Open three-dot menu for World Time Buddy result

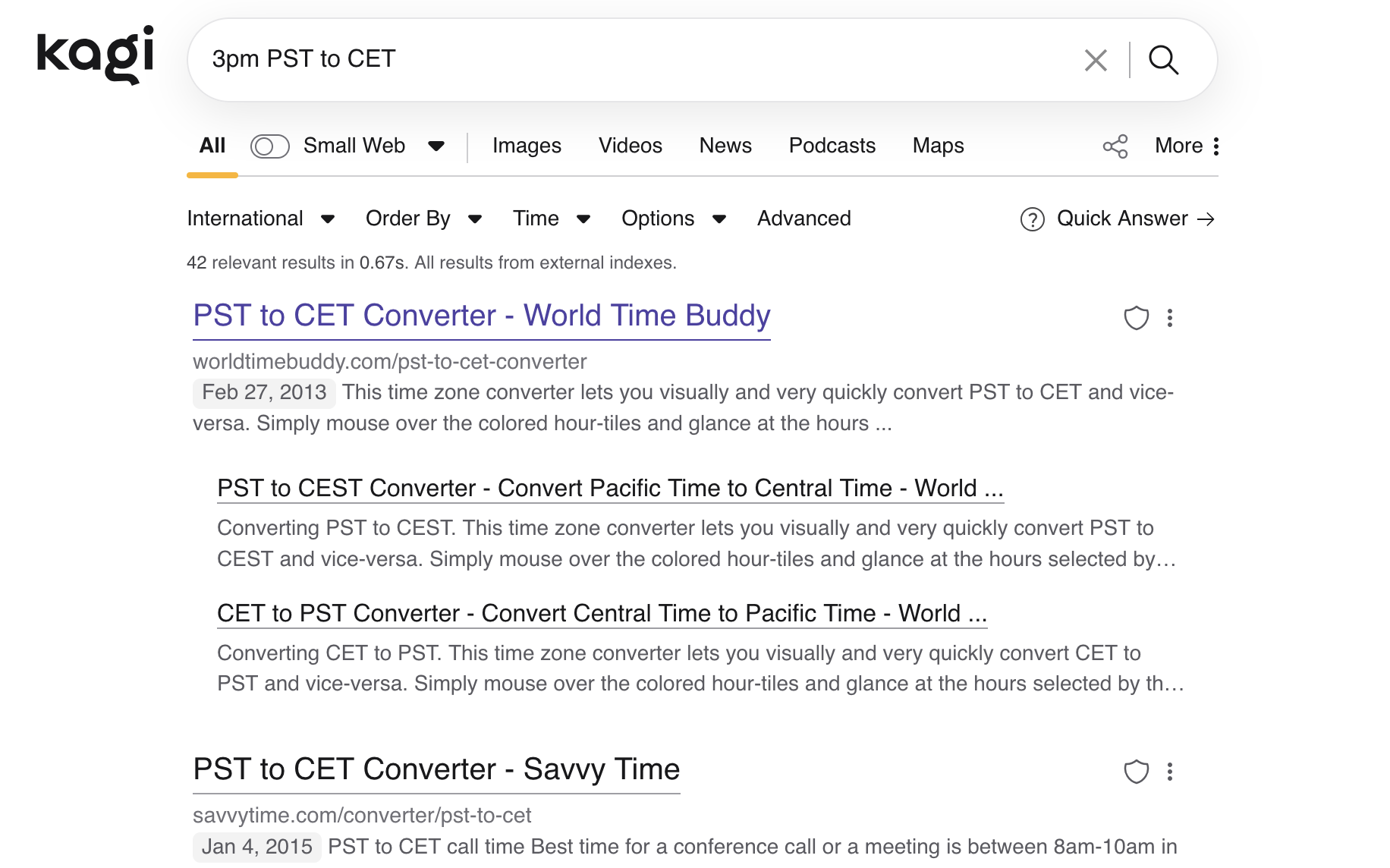click(x=1170, y=318)
